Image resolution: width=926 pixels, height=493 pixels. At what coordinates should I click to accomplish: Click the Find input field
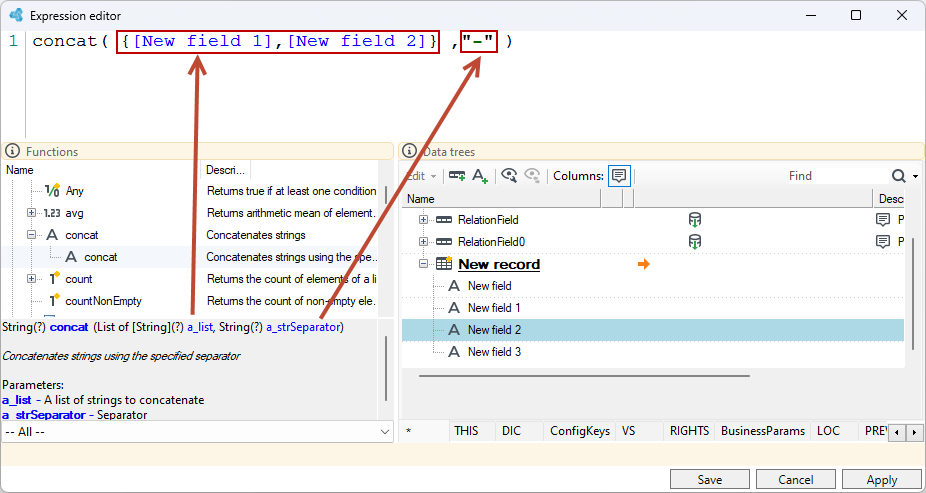pos(836,176)
